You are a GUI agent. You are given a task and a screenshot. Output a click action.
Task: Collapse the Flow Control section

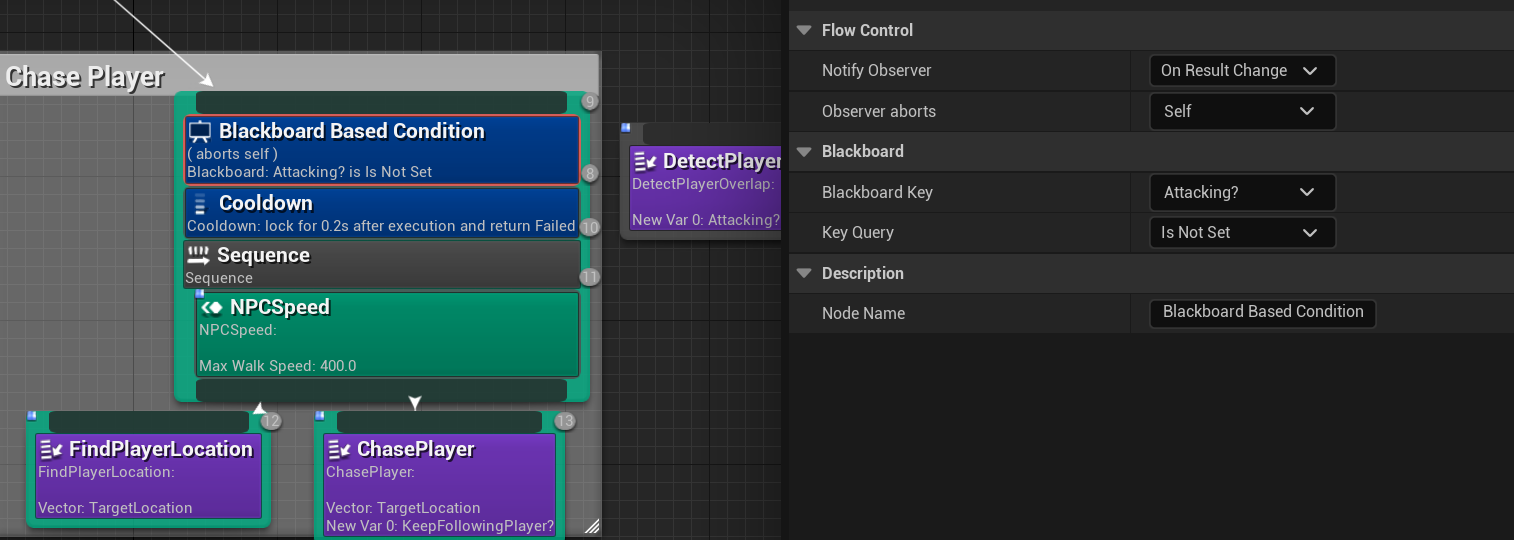pos(803,30)
